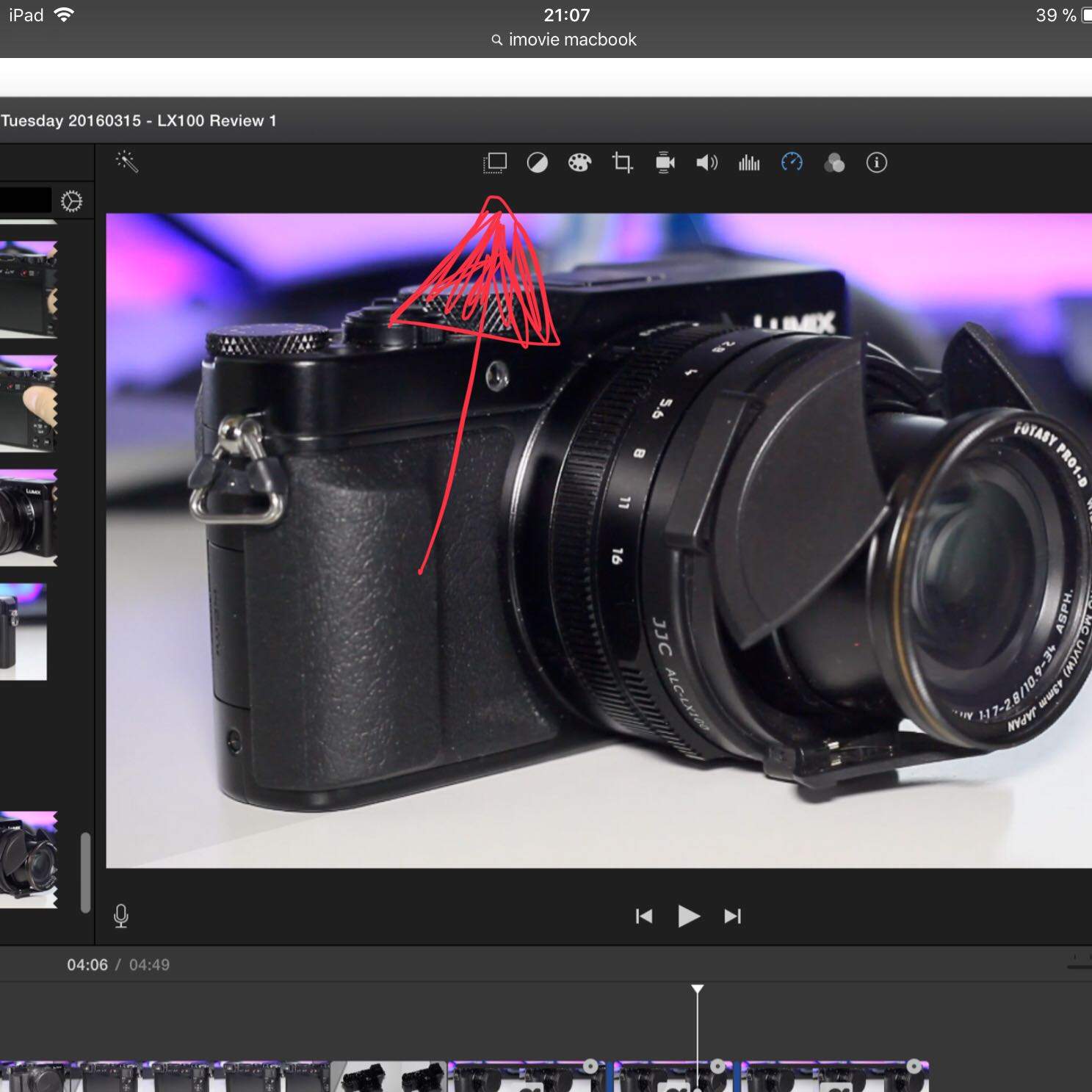Select the first browser clip thumbnail
1092x1092 pixels.
pos(28,289)
